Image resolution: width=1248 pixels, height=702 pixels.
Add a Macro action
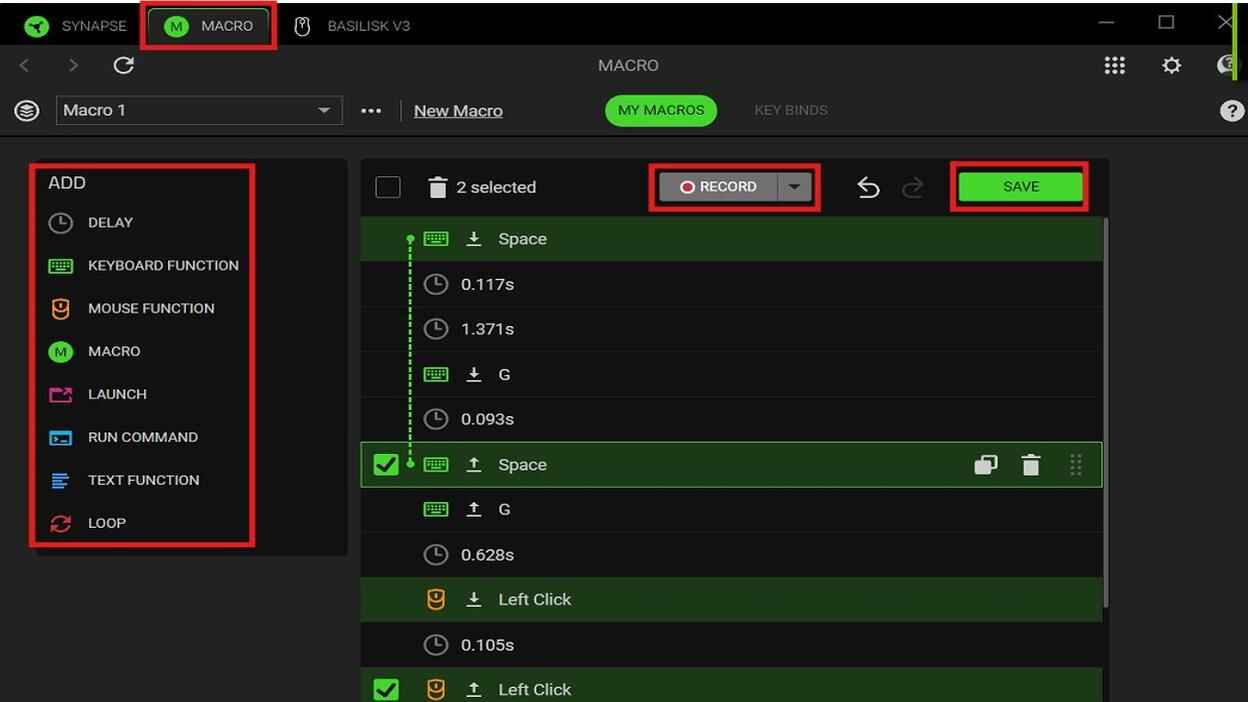94,352
